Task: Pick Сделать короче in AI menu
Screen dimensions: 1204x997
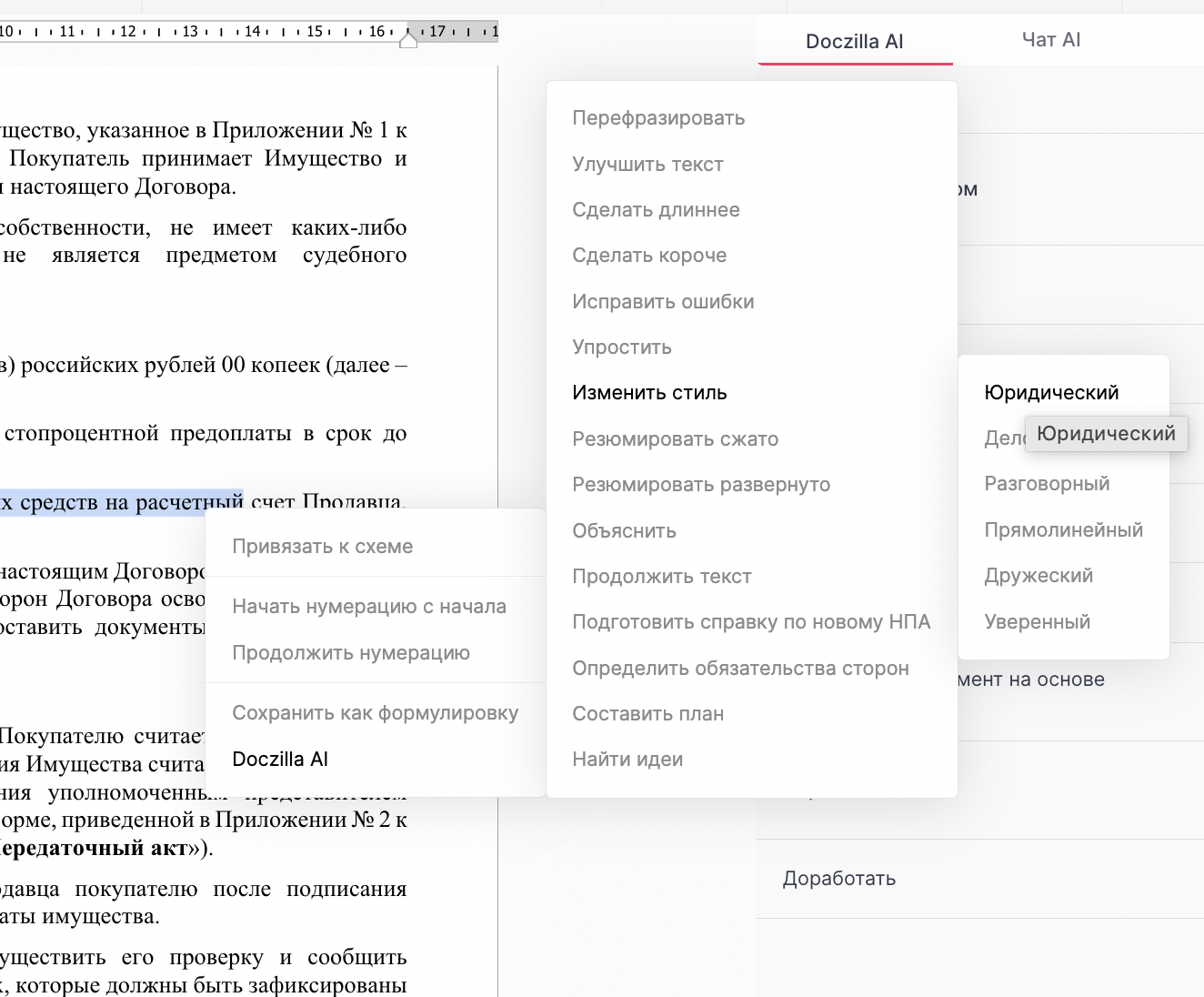Action: [649, 256]
